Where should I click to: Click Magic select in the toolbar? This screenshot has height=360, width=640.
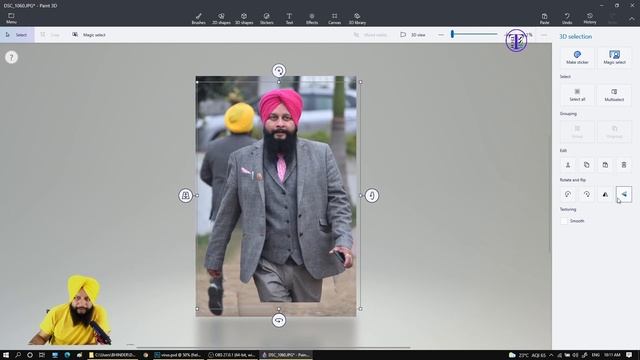pos(89,35)
